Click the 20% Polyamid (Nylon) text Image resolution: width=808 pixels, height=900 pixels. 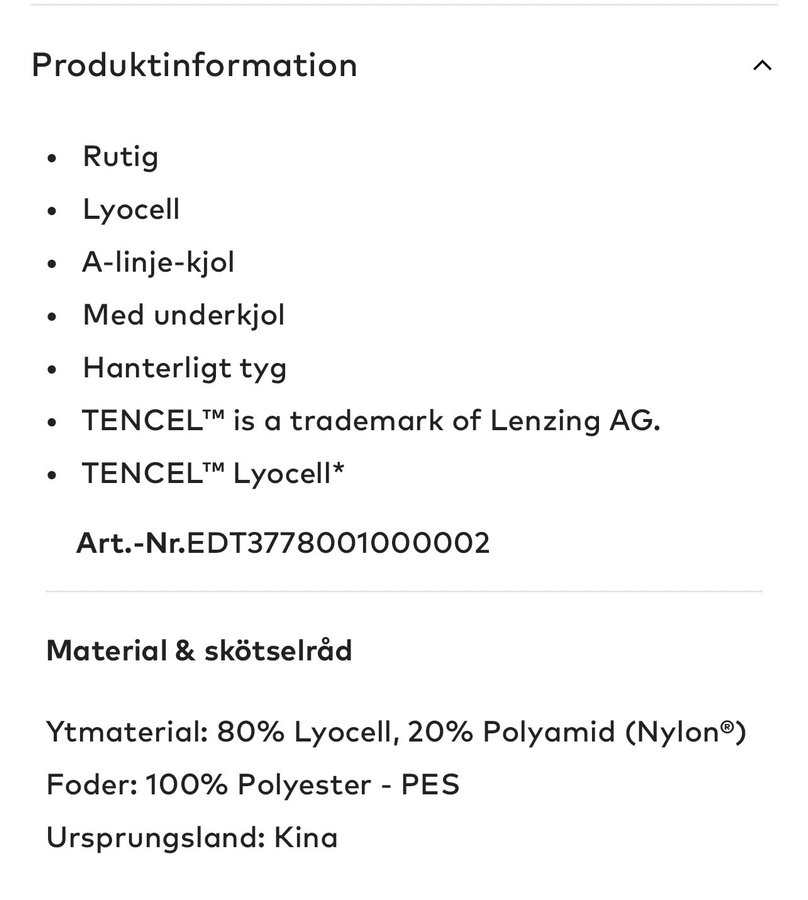click(x=577, y=732)
